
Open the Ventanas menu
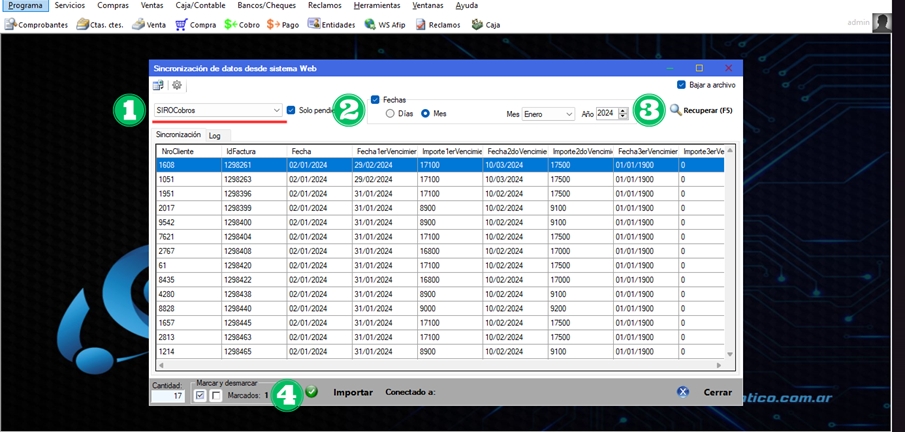pos(428,5)
